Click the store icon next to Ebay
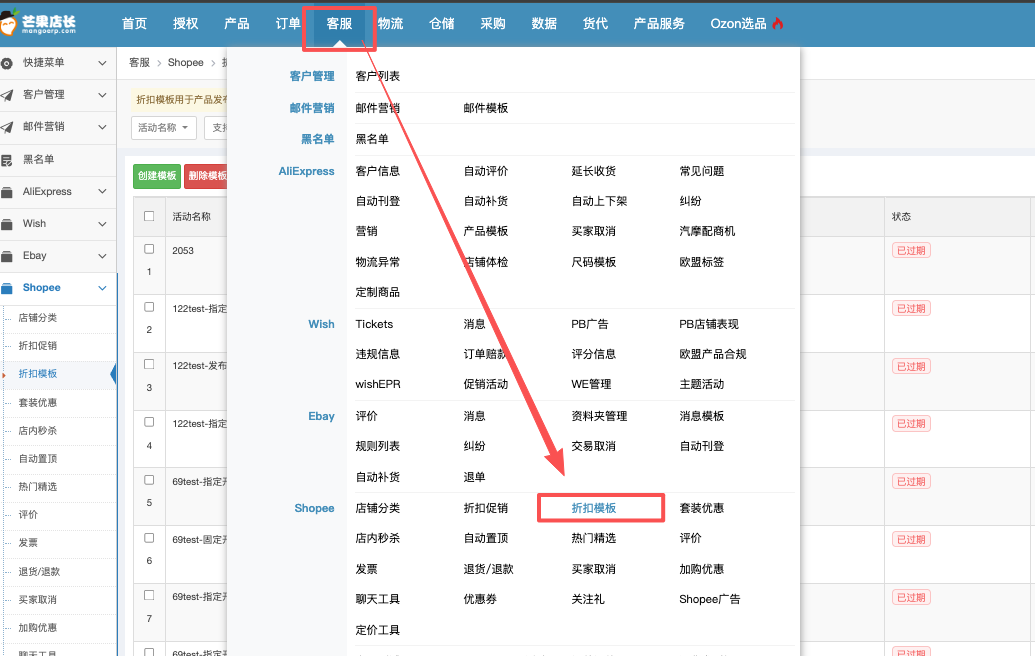Screen dimensions: 1035x656 [7, 256]
